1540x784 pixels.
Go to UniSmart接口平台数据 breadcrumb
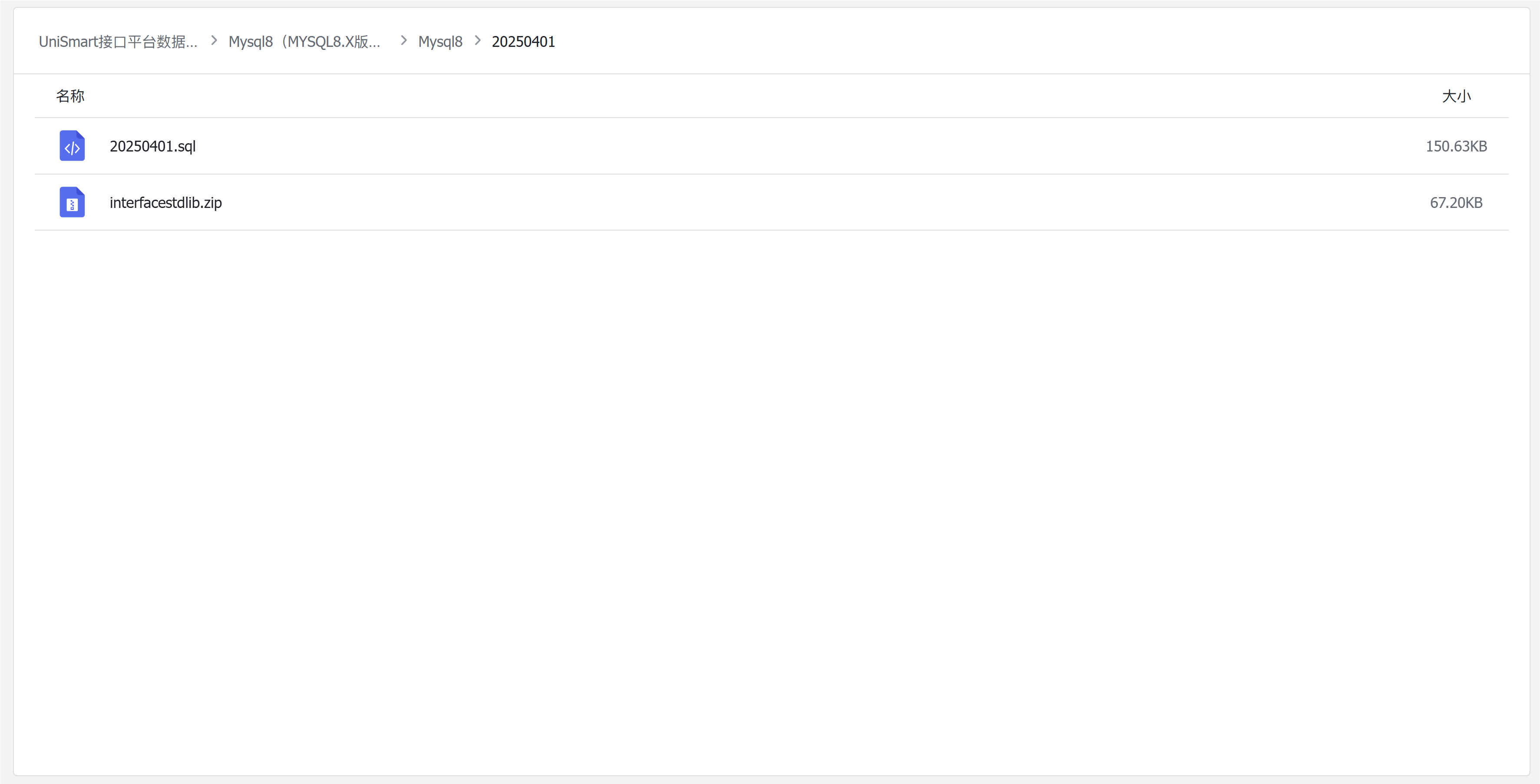118,42
